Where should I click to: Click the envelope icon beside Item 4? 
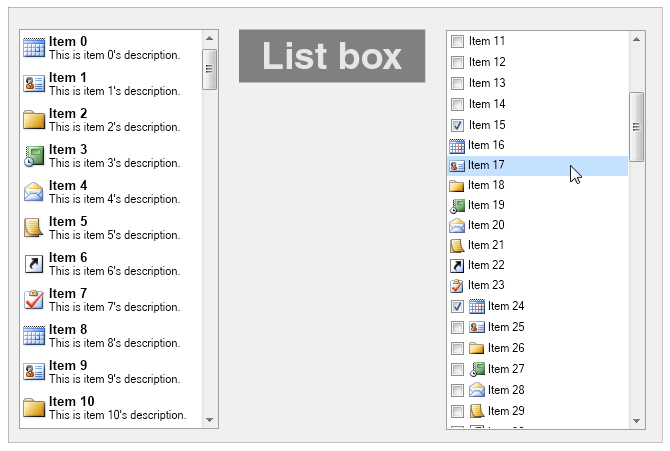point(33,192)
